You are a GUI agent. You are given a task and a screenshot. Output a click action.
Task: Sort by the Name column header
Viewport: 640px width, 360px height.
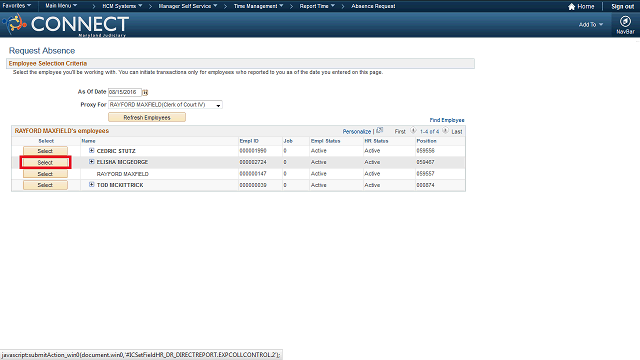pyautogui.click(x=88, y=141)
